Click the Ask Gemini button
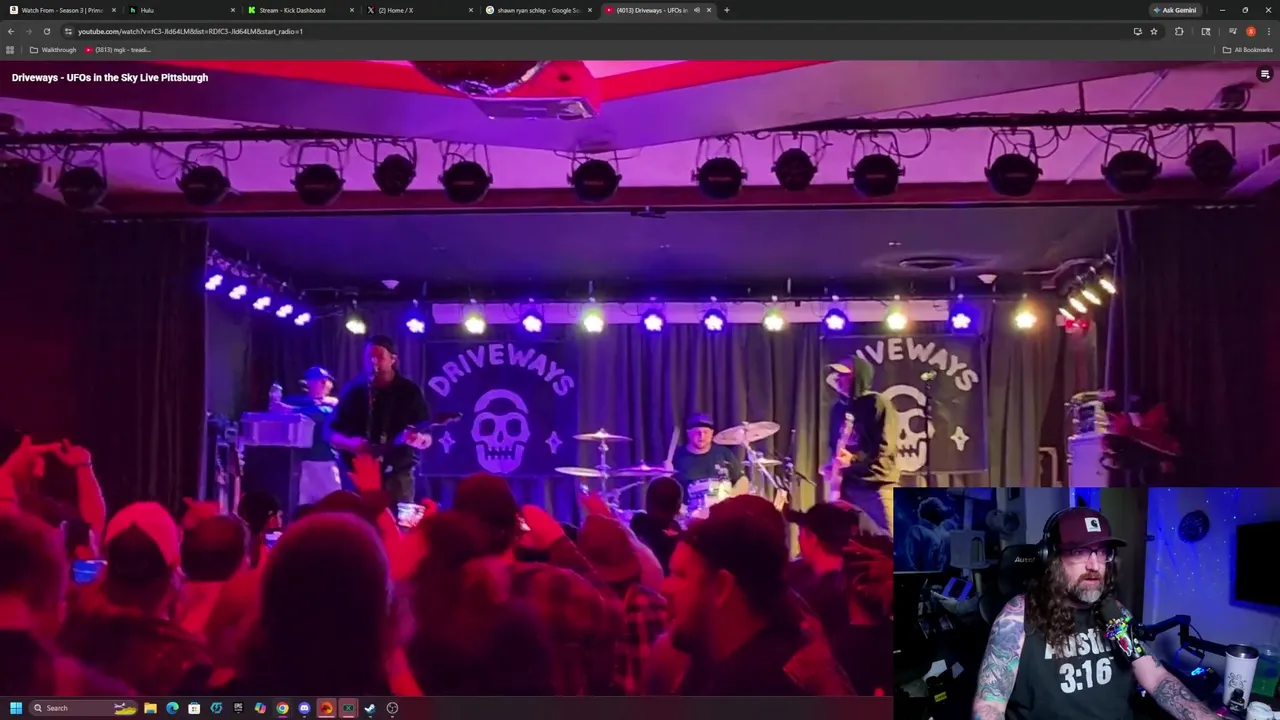Viewport: 1280px width, 720px height. (x=1175, y=10)
